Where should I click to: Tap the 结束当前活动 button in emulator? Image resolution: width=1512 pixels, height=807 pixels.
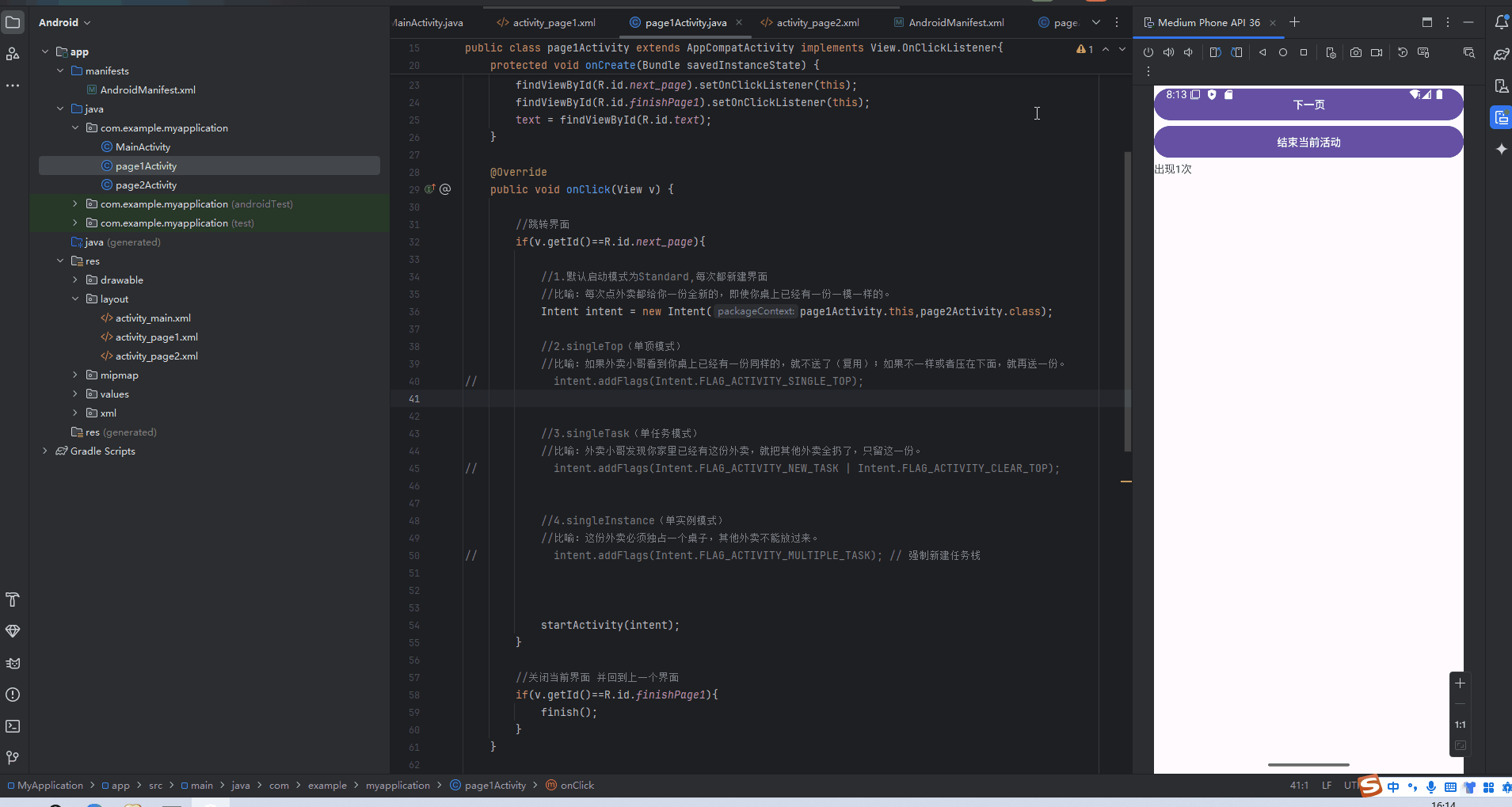pos(1308,143)
